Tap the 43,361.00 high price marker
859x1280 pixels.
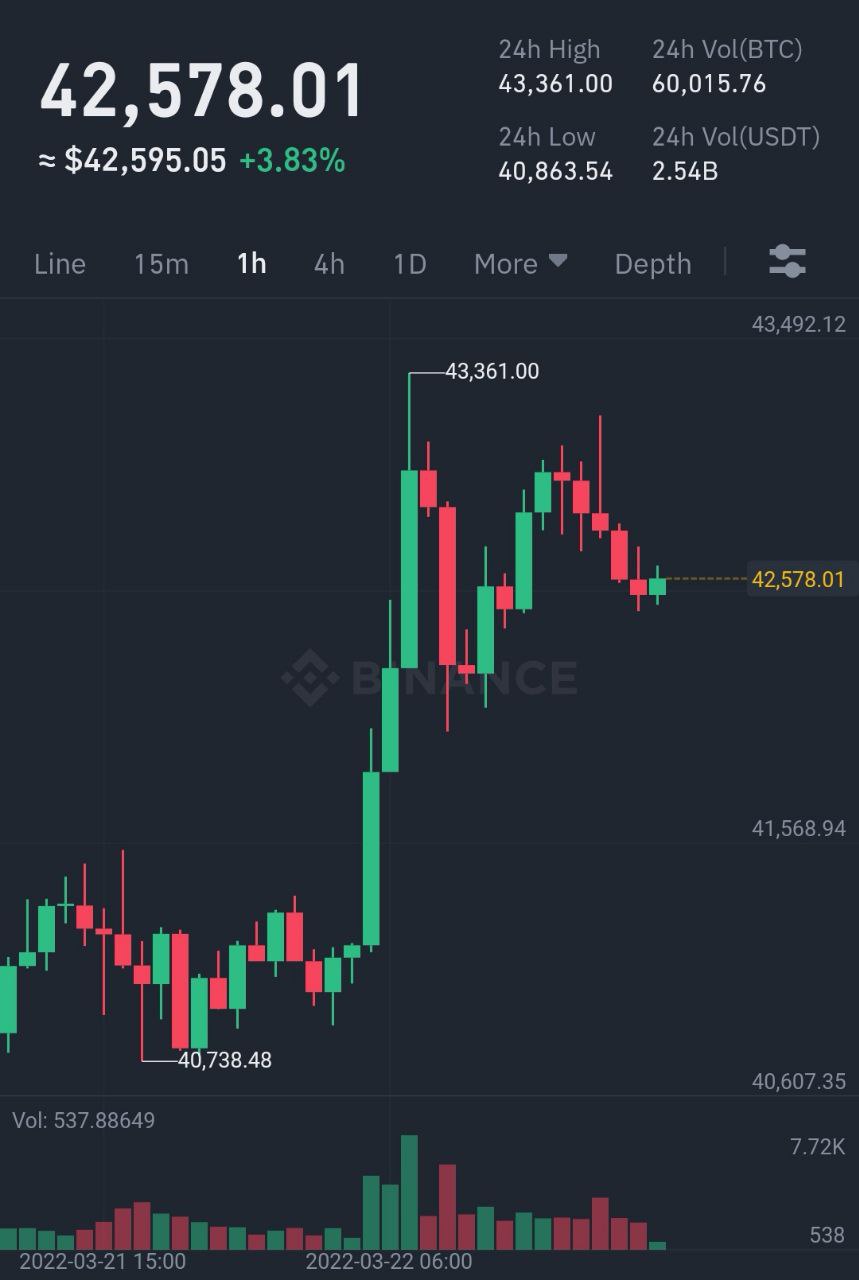492,372
